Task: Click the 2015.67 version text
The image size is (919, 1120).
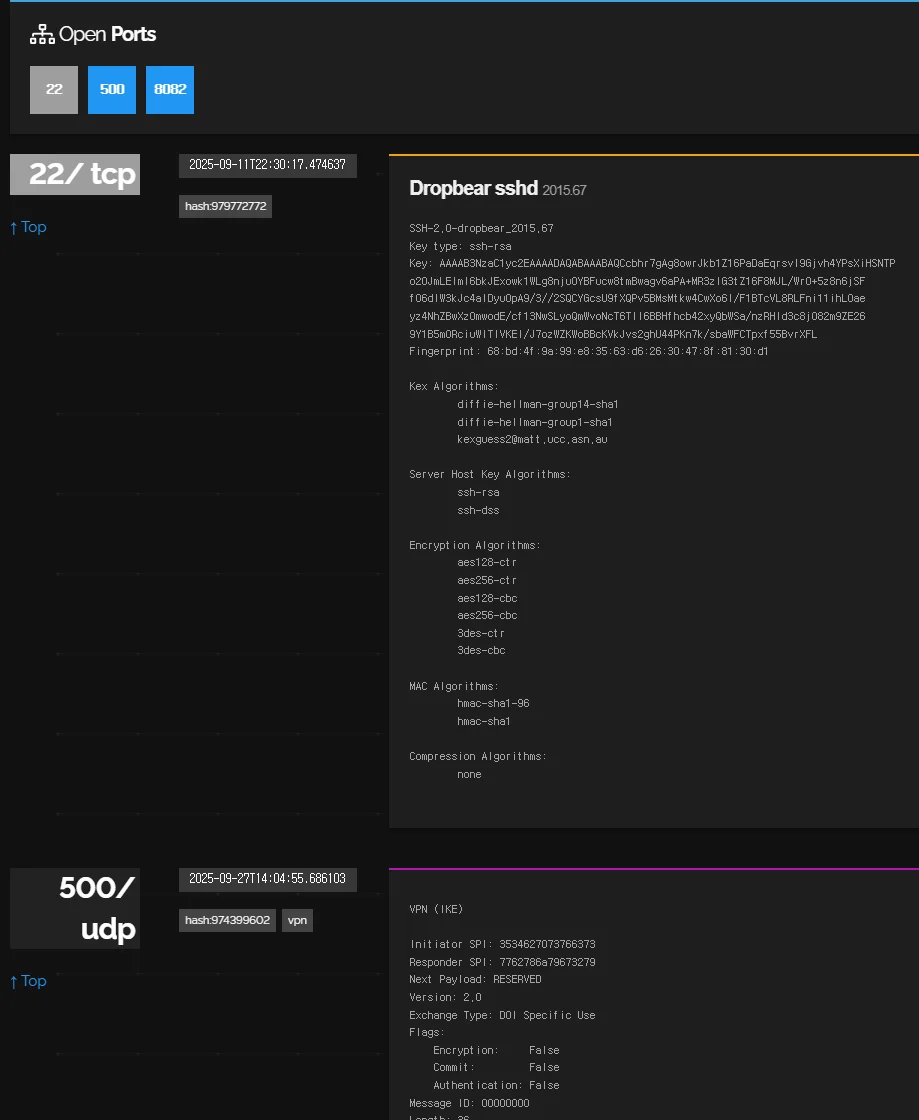Action: (564, 190)
